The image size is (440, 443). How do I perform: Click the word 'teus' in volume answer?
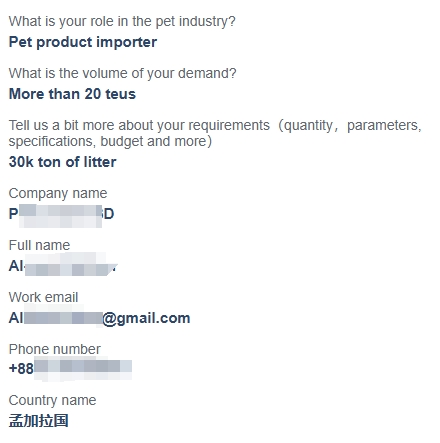click(x=121, y=94)
